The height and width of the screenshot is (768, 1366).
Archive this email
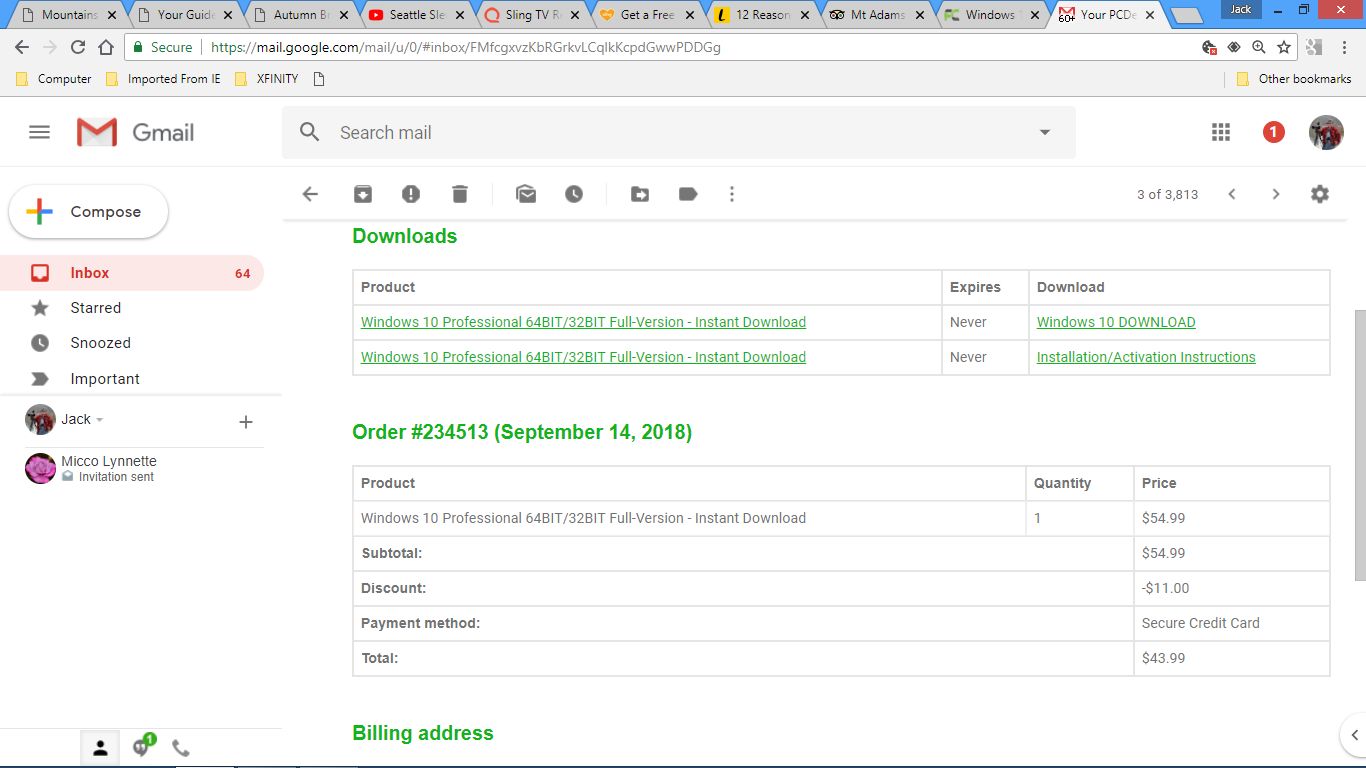pos(363,194)
